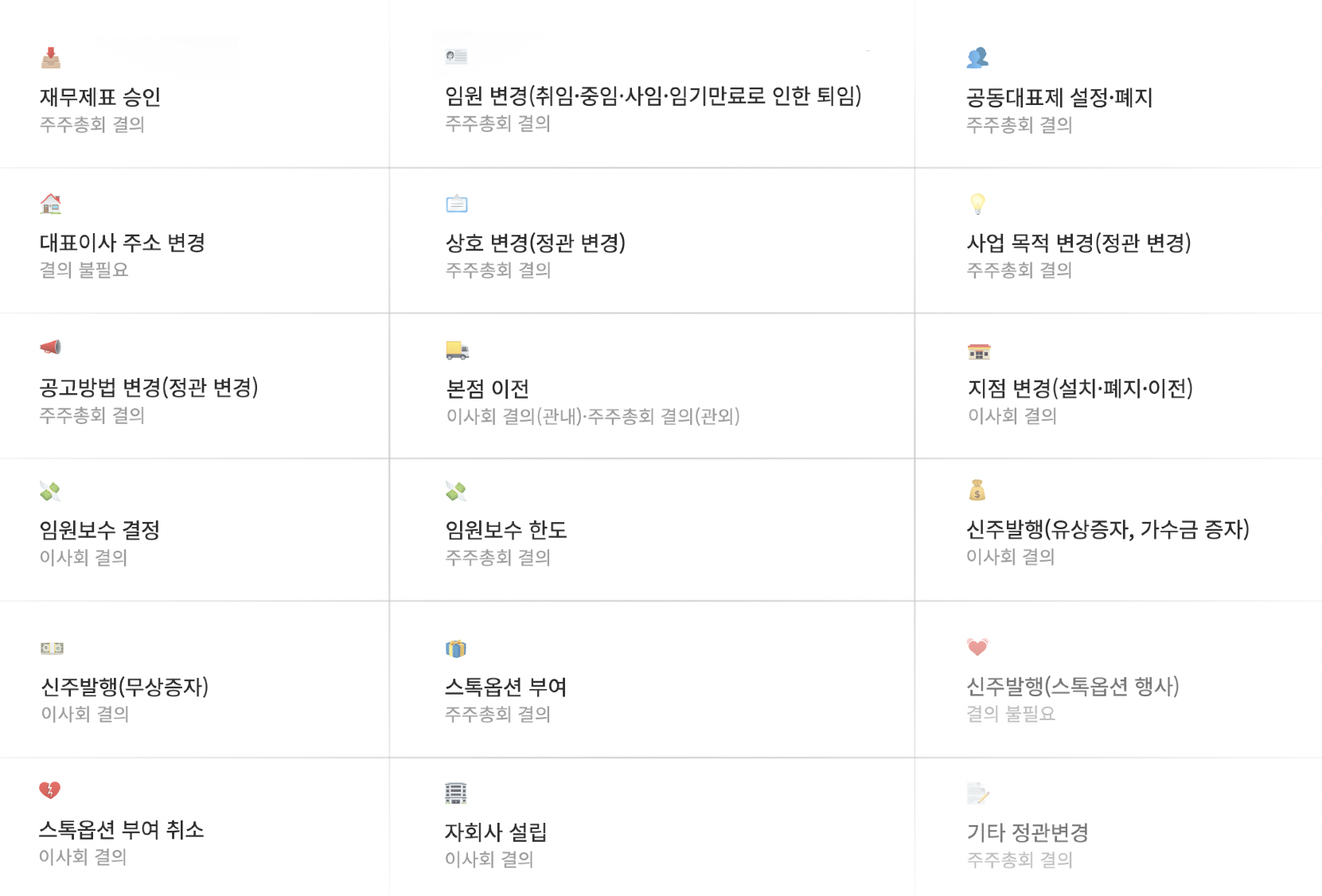The image size is (1322, 896).
Task: Click the store icon for 지점 변경
Action: click(x=979, y=351)
